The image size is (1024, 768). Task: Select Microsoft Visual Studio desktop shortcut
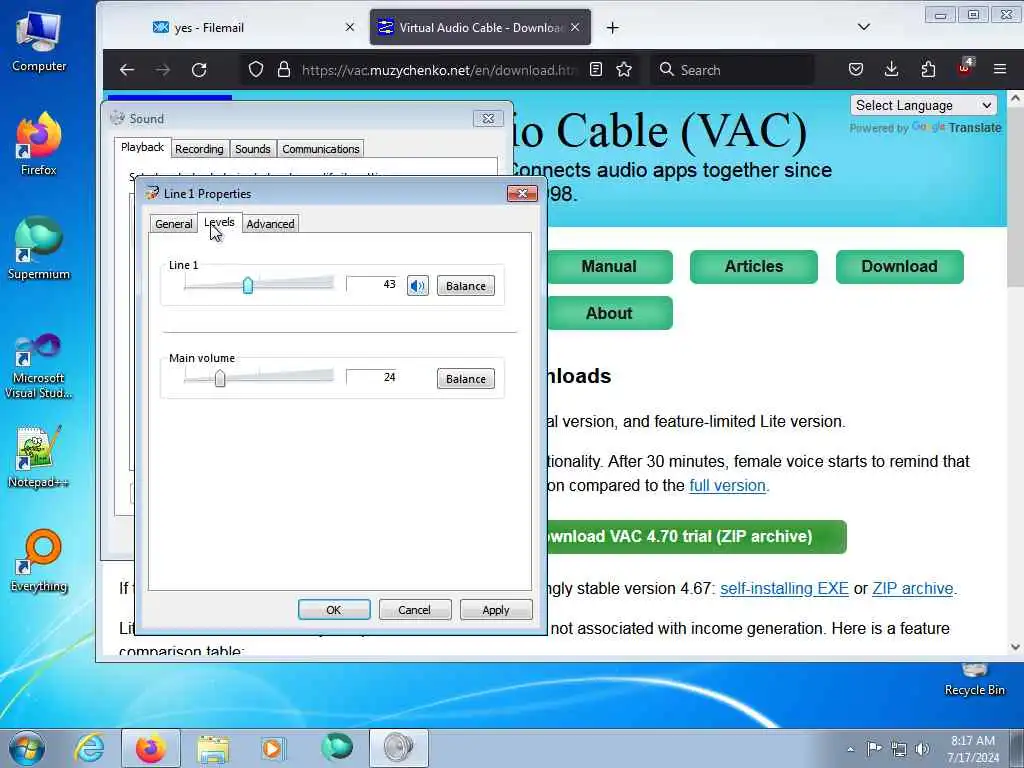point(39,366)
